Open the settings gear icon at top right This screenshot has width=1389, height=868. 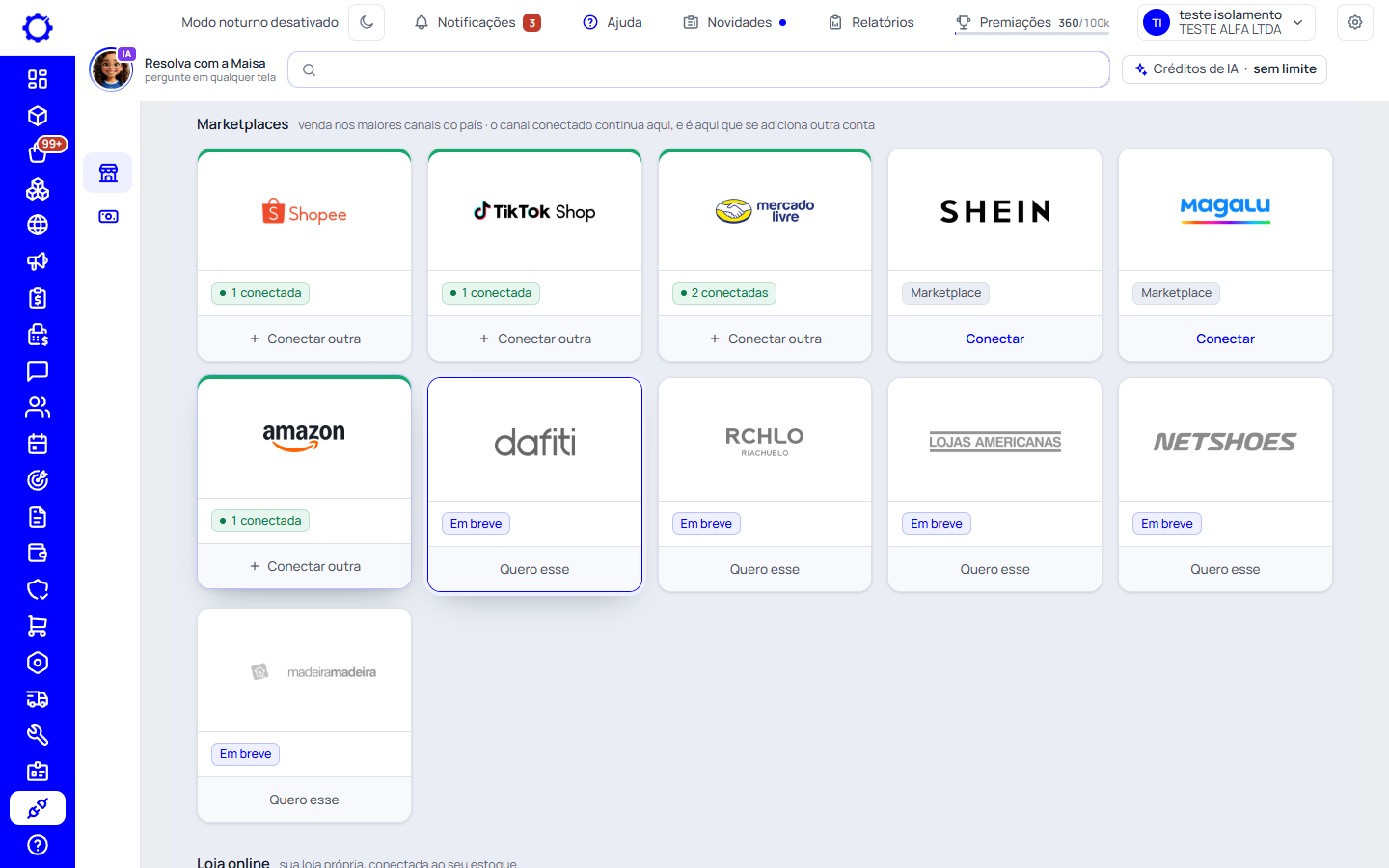point(1355,22)
